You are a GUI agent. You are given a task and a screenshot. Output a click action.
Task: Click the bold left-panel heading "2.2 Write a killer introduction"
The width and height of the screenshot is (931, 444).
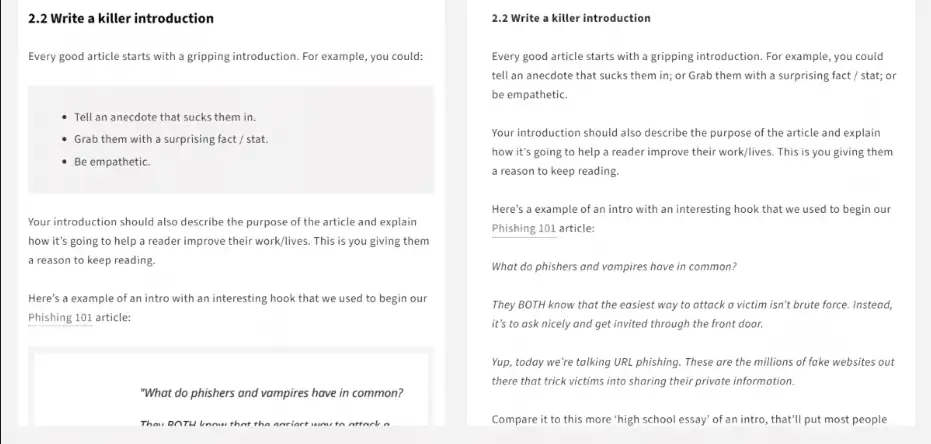[x=121, y=18]
